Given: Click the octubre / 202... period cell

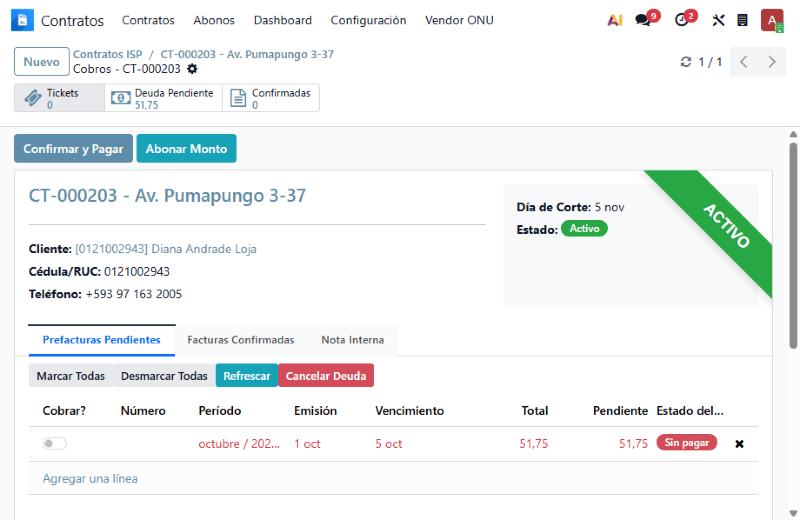Looking at the screenshot, I should tap(239, 444).
